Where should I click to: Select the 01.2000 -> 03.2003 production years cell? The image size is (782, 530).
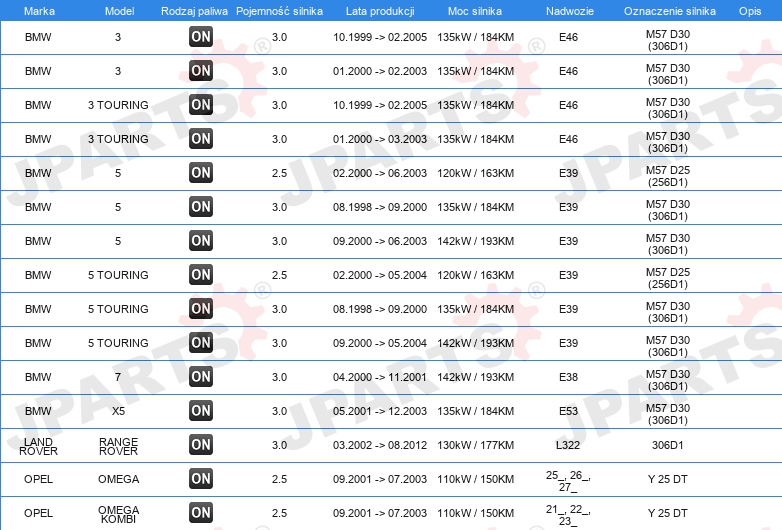380,139
